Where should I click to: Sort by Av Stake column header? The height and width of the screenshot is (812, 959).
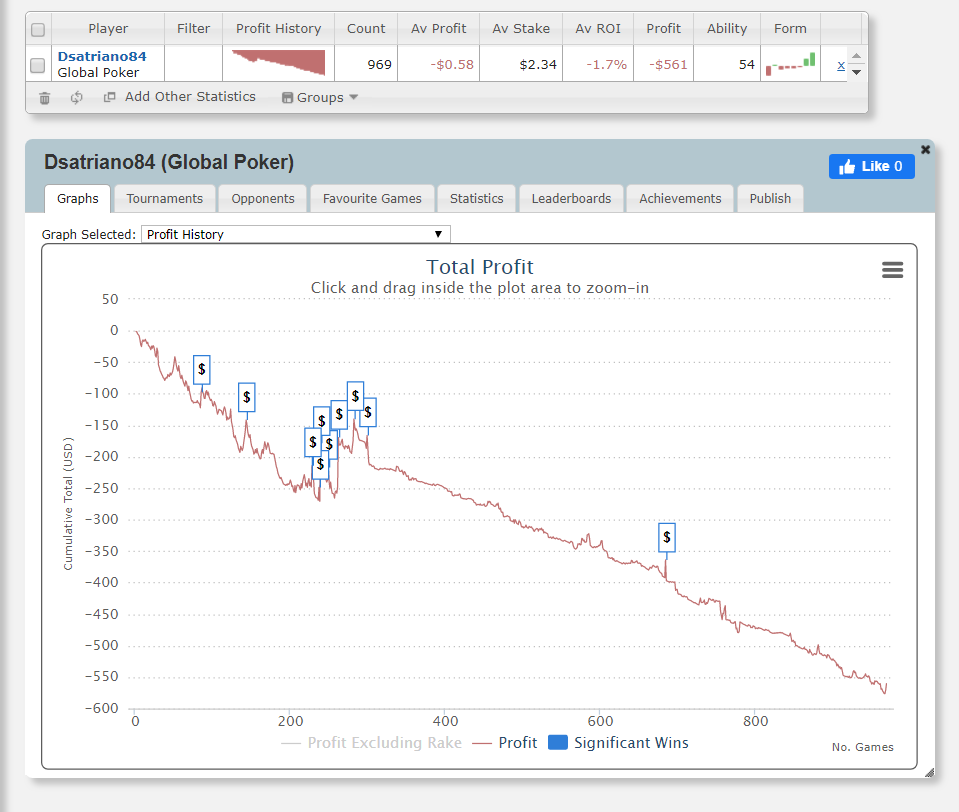pyautogui.click(x=520, y=29)
